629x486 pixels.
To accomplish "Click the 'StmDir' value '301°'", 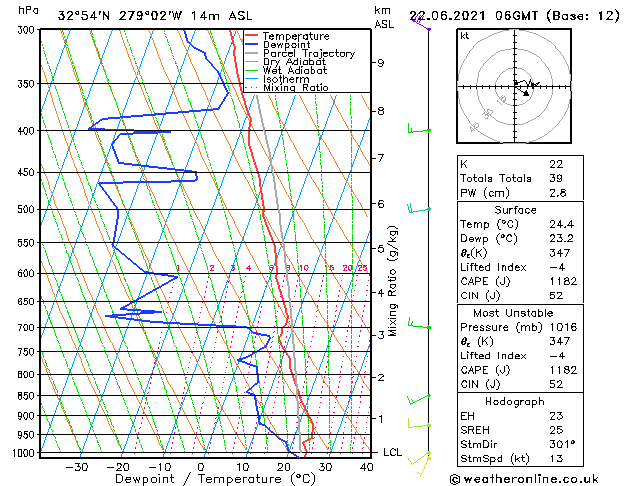I will (x=562, y=444).
